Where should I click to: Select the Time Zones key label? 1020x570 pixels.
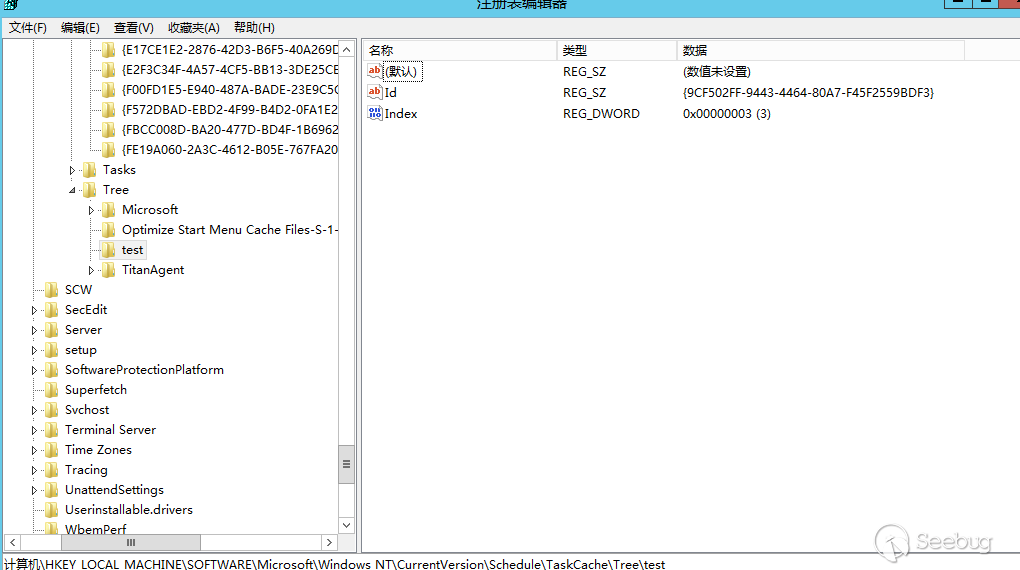(x=98, y=450)
